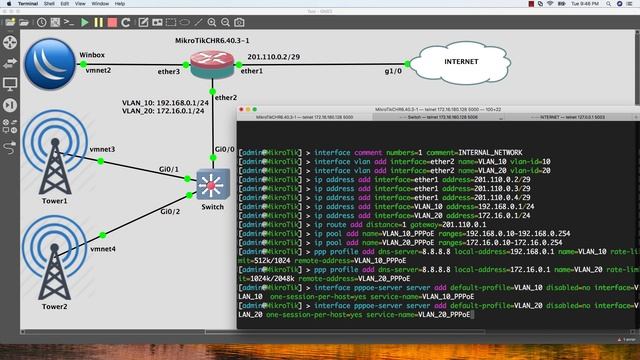
Task: Open the View menu
Action: (80, 4)
